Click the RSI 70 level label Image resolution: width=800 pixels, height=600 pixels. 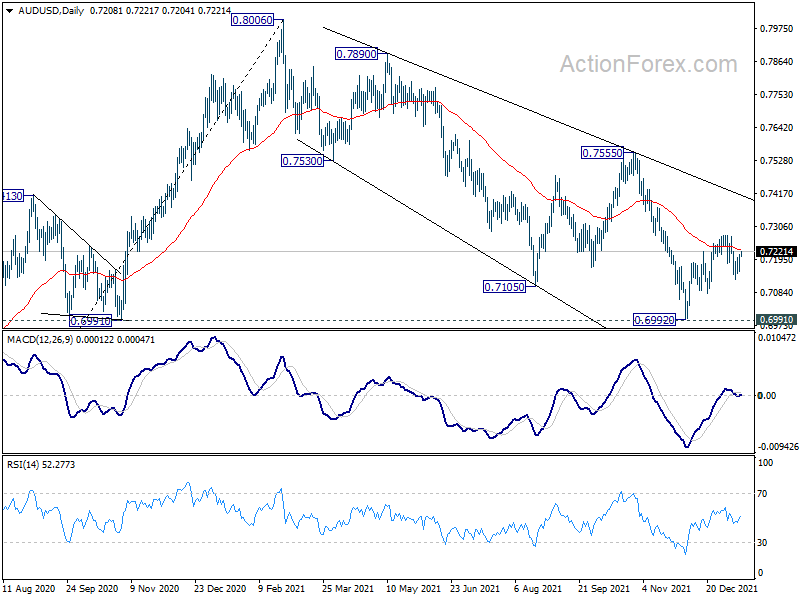pos(762,494)
